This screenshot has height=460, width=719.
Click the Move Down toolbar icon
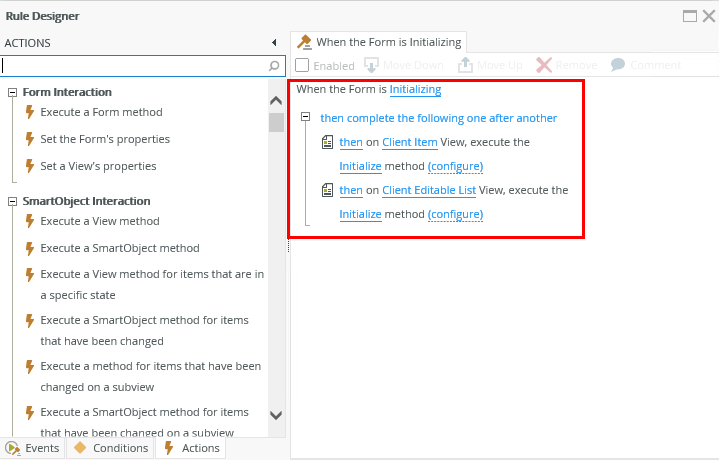372,65
